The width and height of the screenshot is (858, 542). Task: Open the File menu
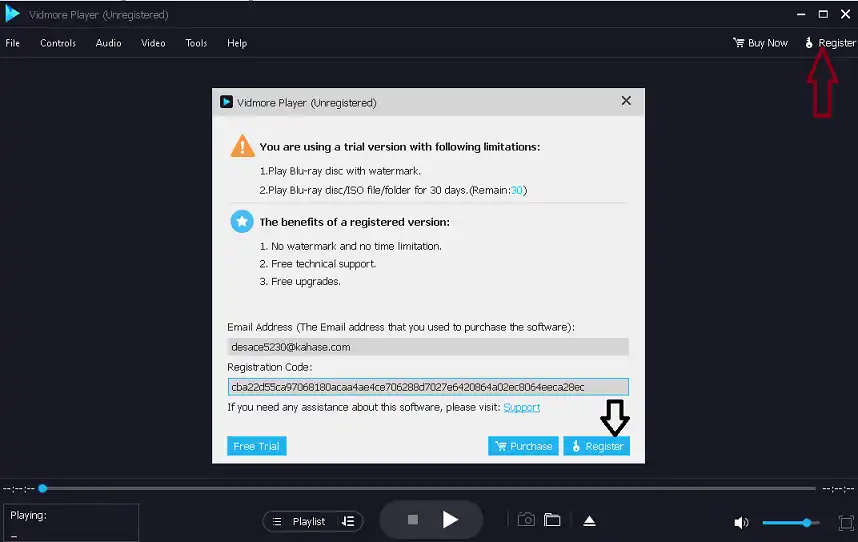click(13, 43)
